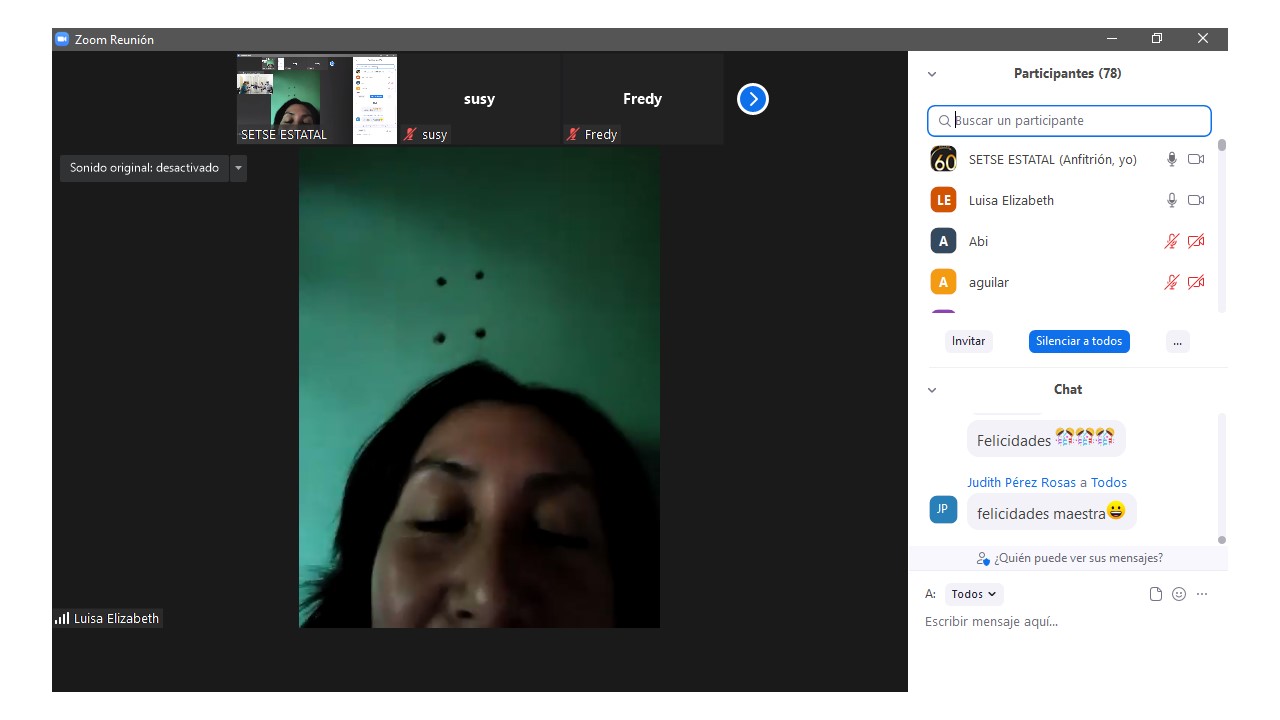Open dropdown arrow beside Sonido original
Image resolution: width=1280 pixels, height=720 pixels.
[x=238, y=168]
